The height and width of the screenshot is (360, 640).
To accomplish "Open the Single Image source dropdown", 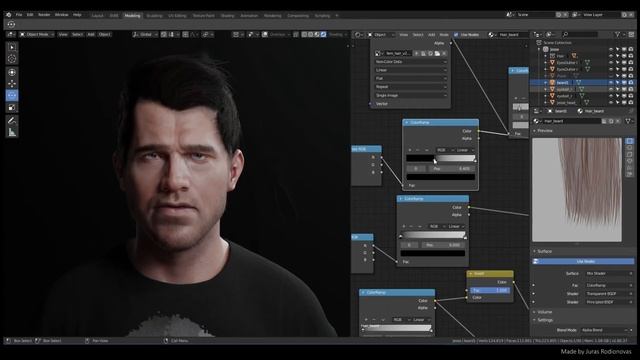I will click(411, 96).
